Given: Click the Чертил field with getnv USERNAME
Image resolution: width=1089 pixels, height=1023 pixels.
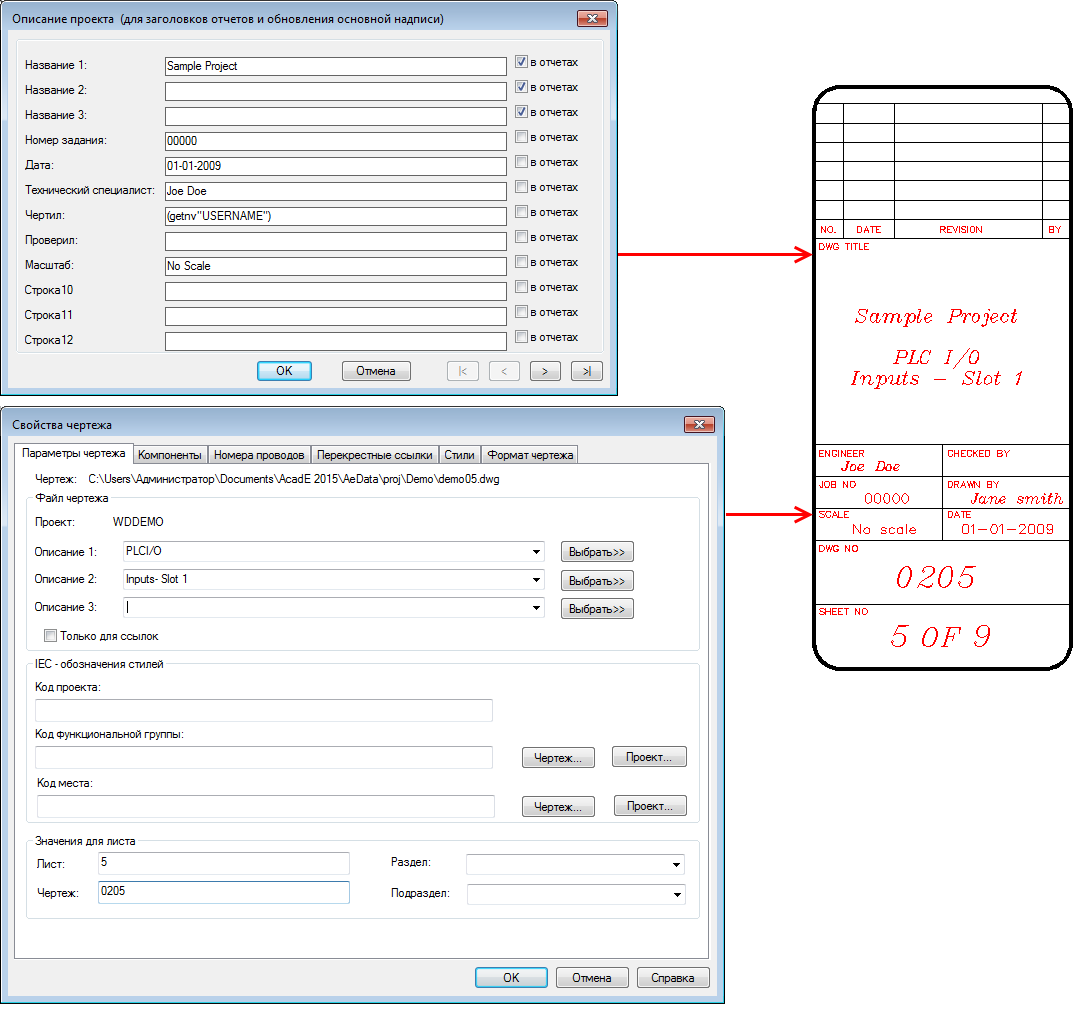Looking at the screenshot, I should [x=335, y=216].
